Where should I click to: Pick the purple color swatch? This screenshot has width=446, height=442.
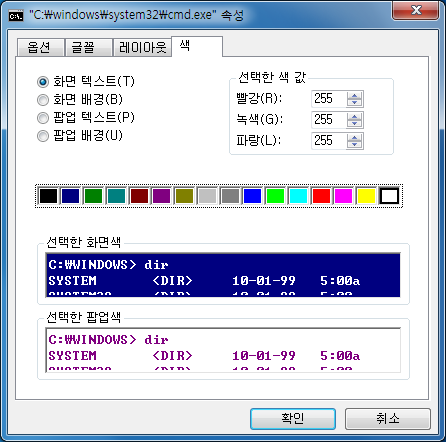click(x=162, y=196)
